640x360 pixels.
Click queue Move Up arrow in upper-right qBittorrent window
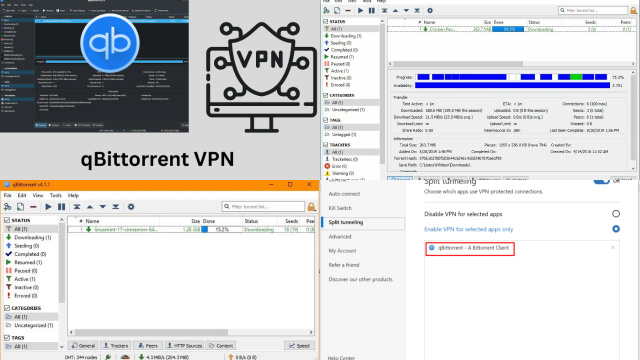click(x=395, y=10)
